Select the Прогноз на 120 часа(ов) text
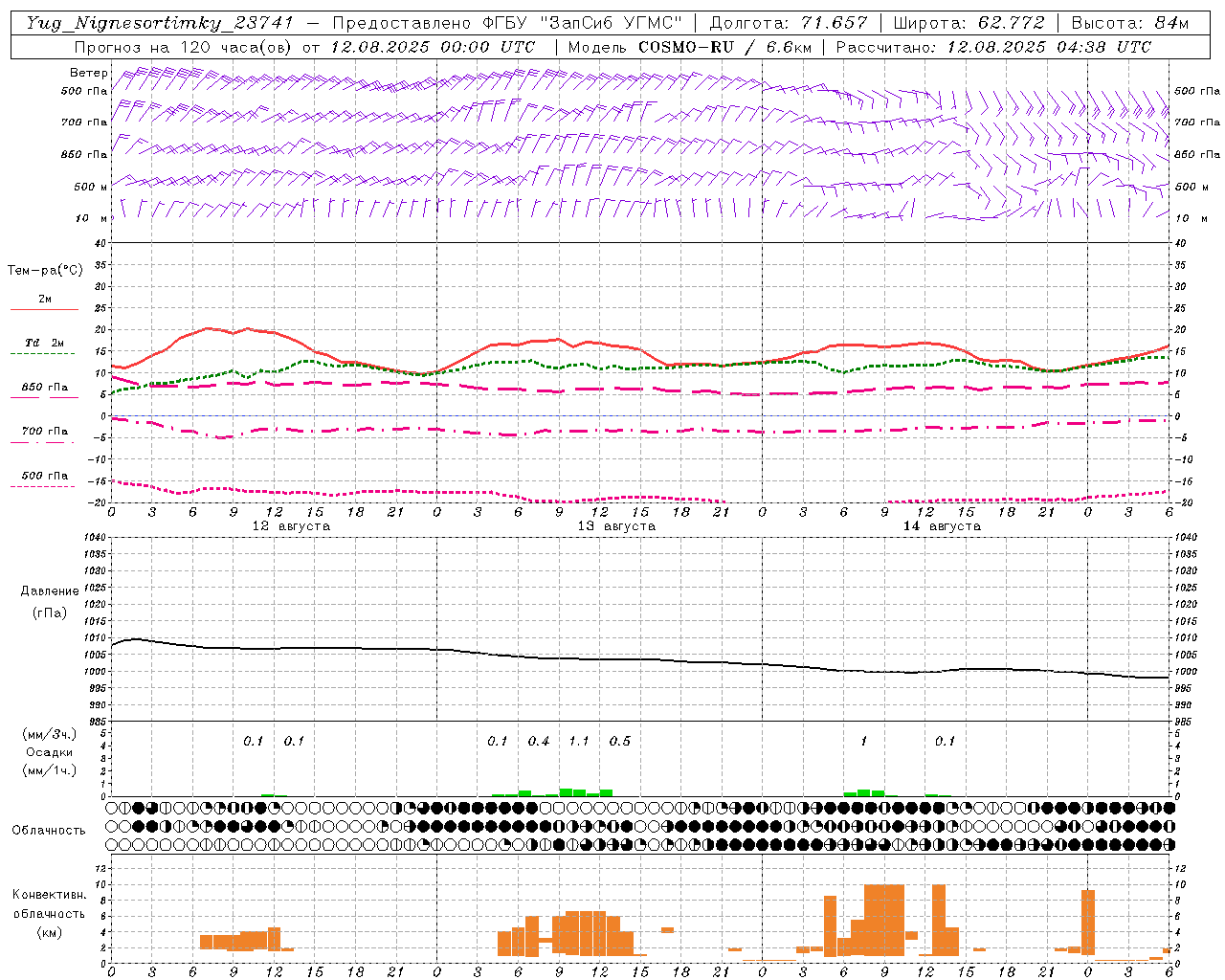This screenshot has width=1225, height=980. tap(185, 47)
